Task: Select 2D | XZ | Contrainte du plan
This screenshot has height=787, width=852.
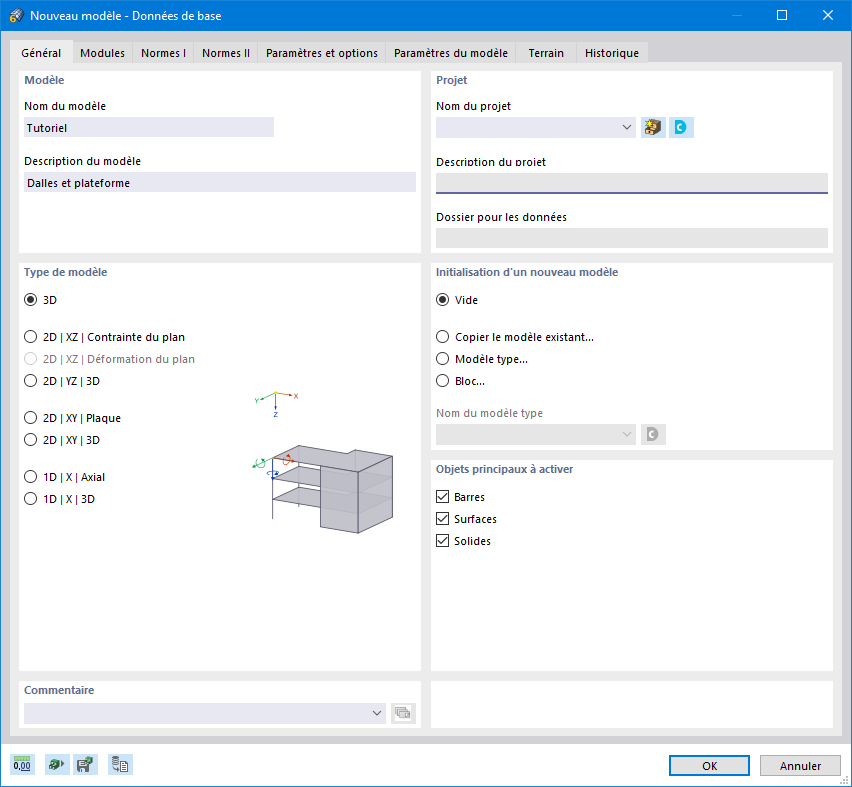Action: click(31, 337)
